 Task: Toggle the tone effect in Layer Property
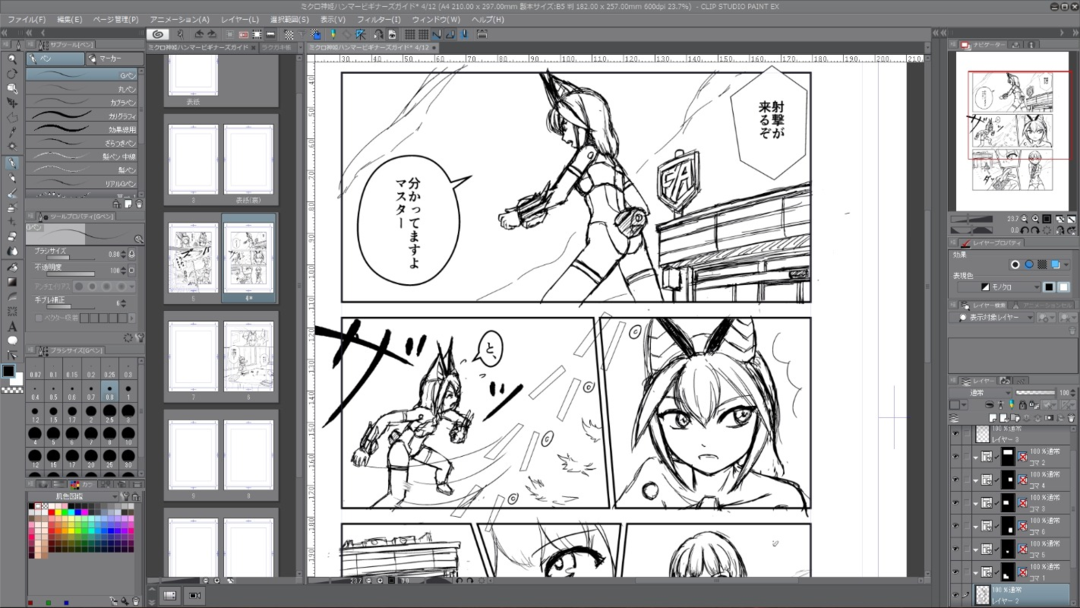(x=1042, y=264)
